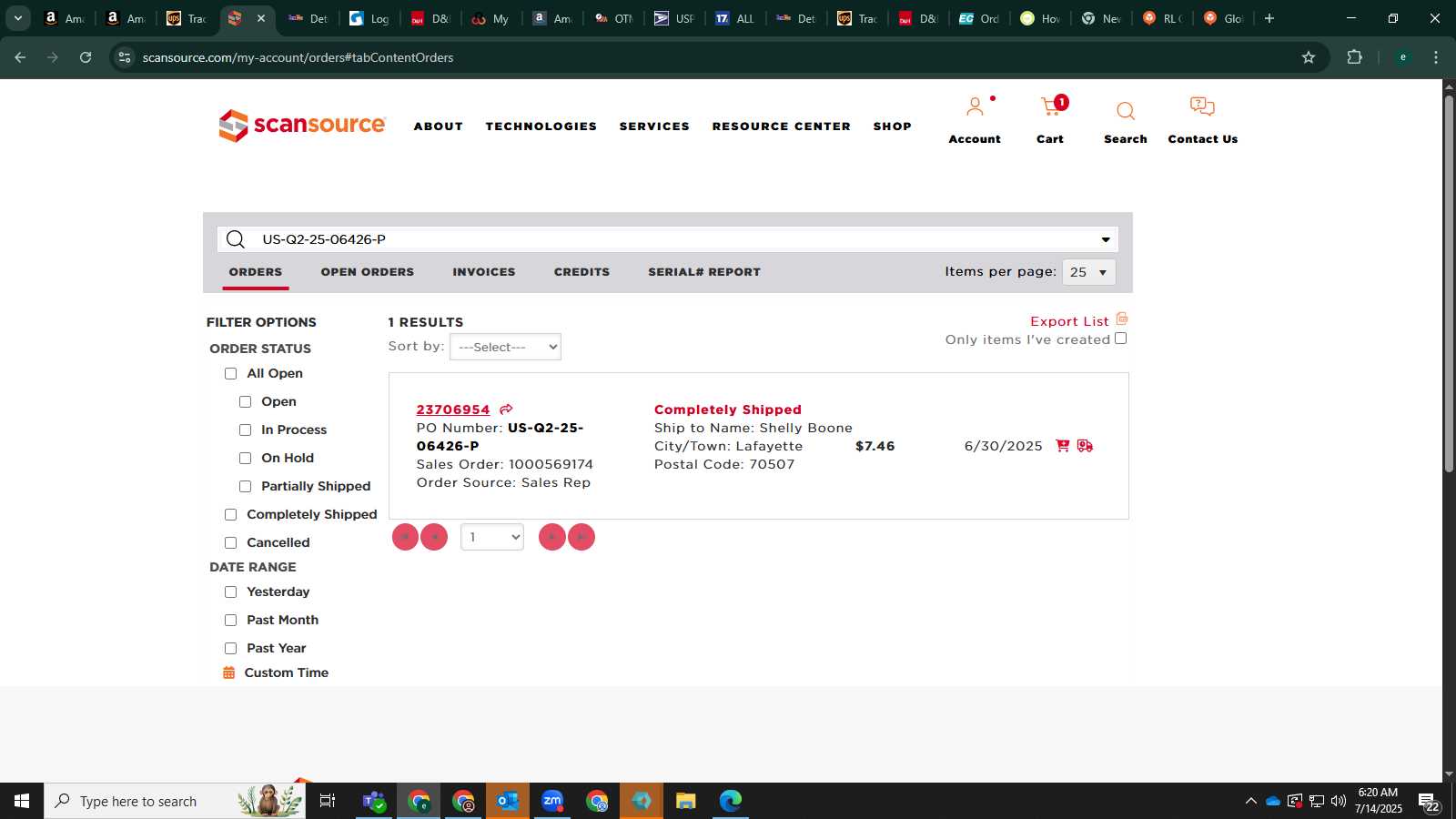Switch to the Open Orders tab

pyautogui.click(x=368, y=272)
